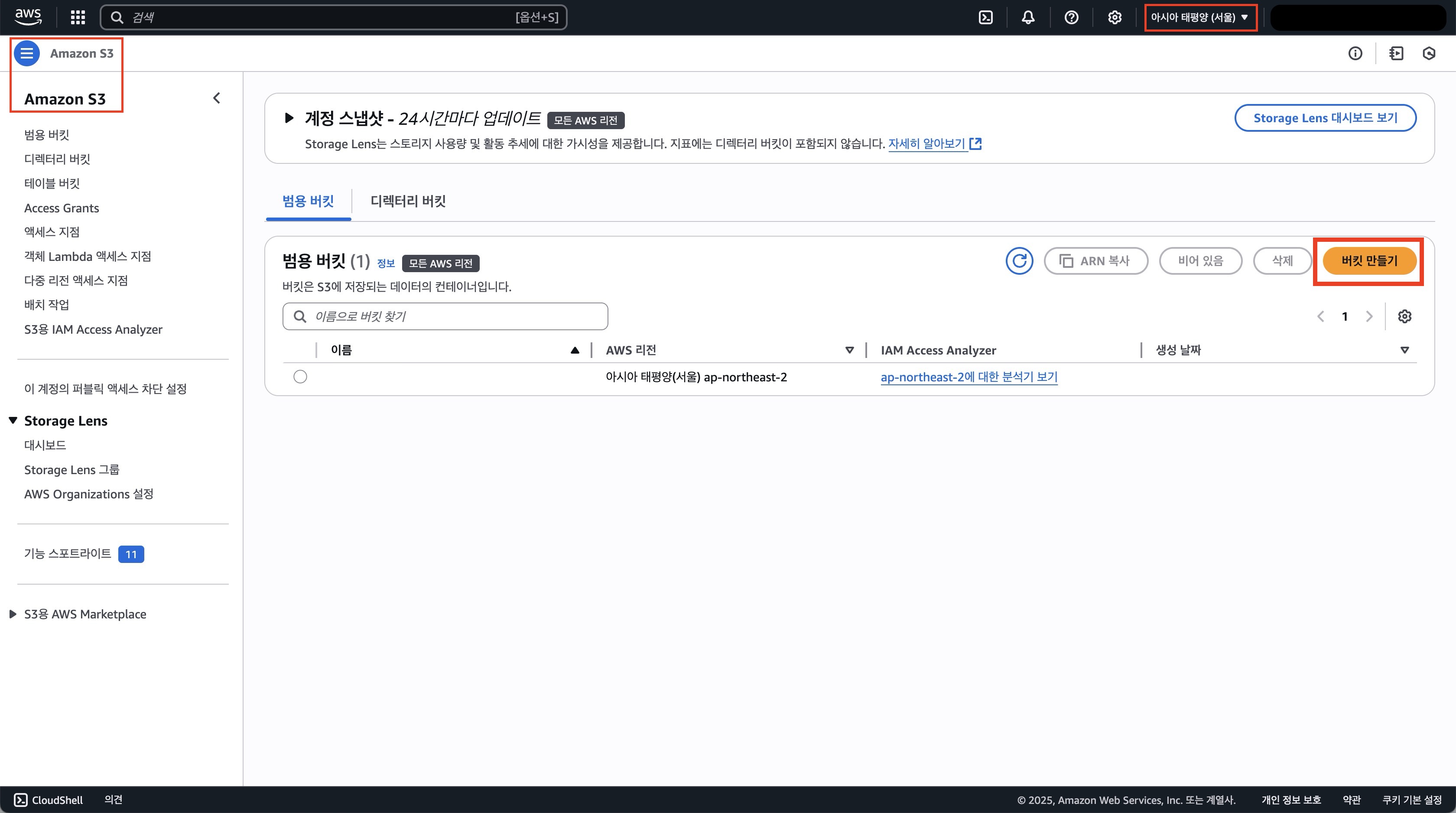This screenshot has width=1456, height=813.
Task: Select the radio button for the Seoul bucket row
Action: coord(300,377)
